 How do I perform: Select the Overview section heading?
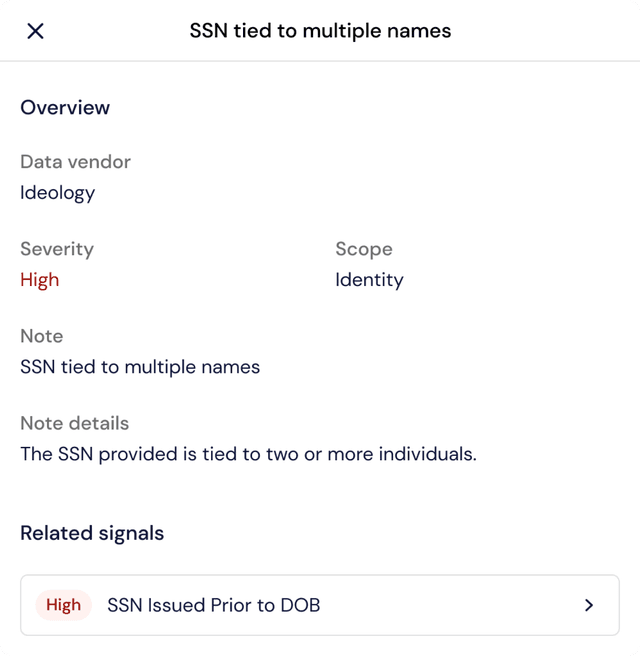(x=65, y=108)
